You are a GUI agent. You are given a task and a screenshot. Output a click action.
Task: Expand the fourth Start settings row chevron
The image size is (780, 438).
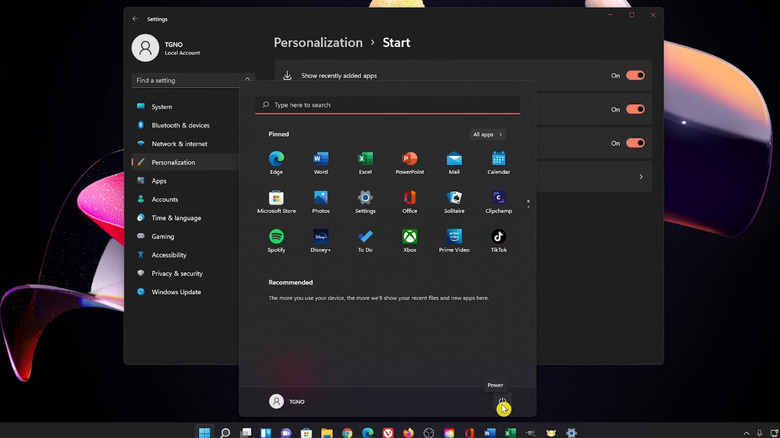[x=641, y=177]
